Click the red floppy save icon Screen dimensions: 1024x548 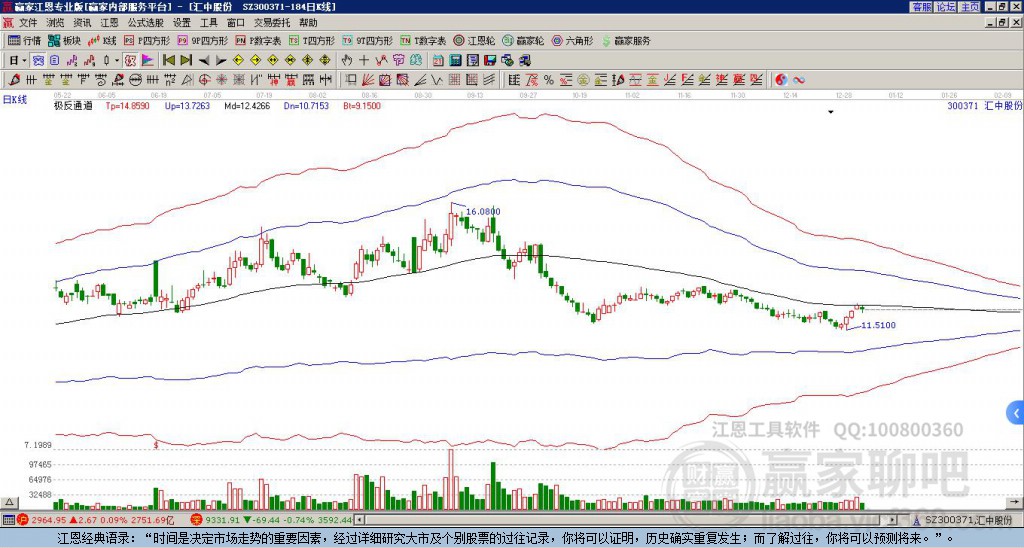(490, 61)
